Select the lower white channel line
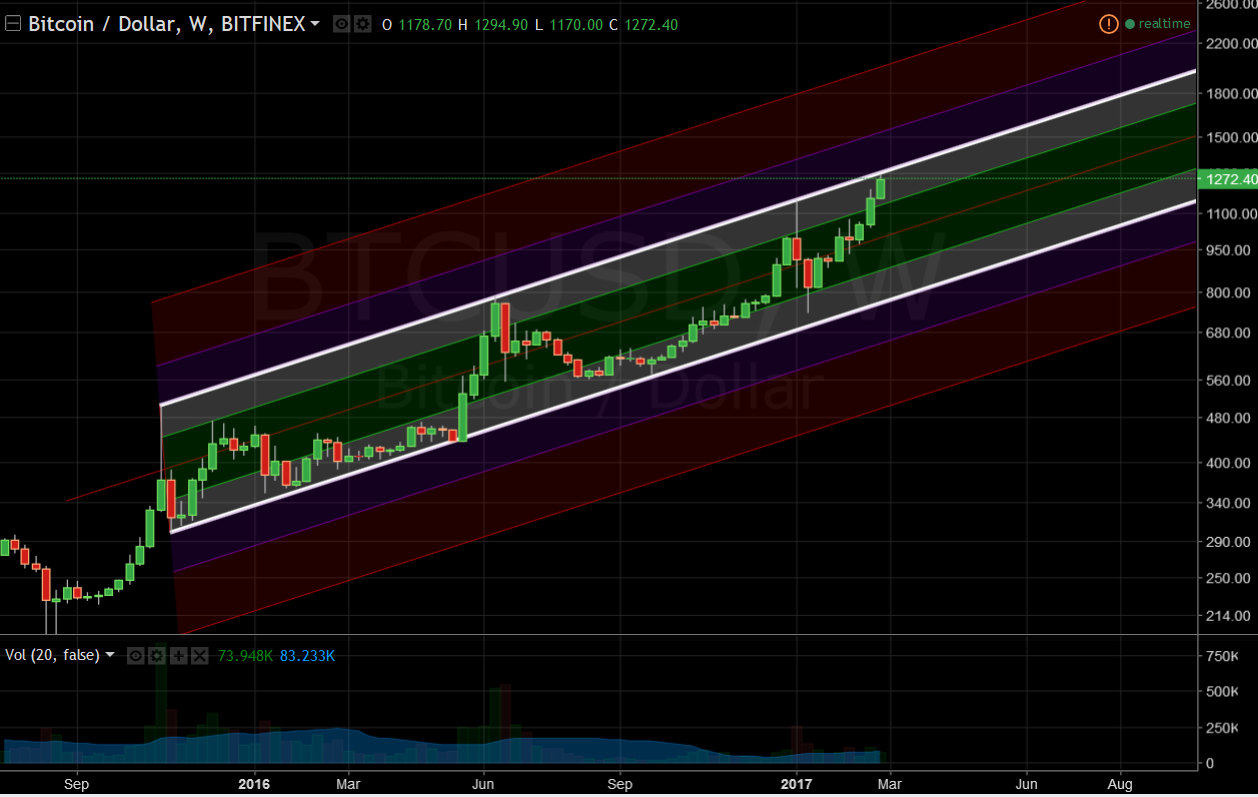The height and width of the screenshot is (797, 1258). tap(684, 367)
